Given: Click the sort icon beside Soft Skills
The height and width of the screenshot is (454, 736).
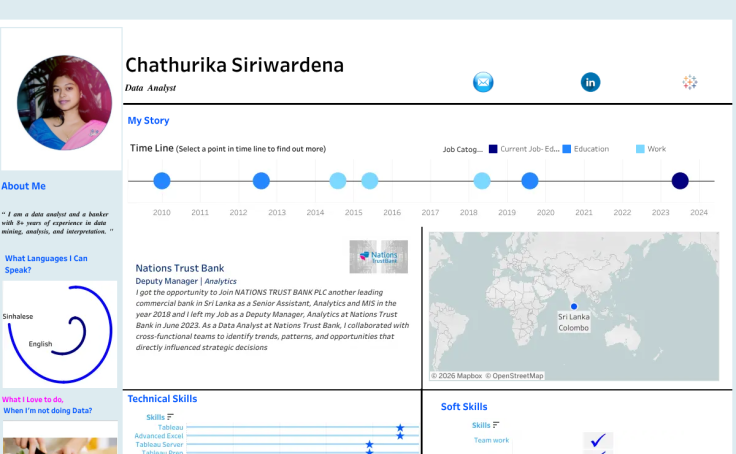Looking at the screenshot, I should tap(496, 424).
